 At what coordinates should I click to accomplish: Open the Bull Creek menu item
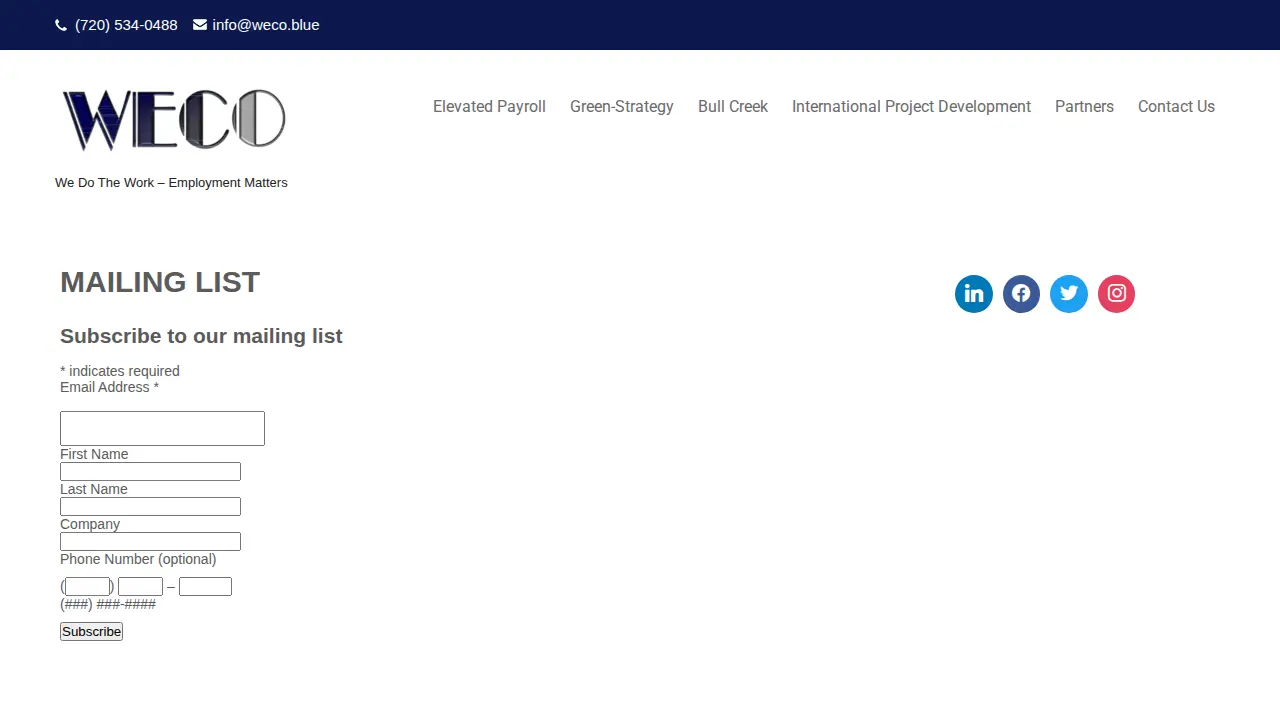pos(733,106)
